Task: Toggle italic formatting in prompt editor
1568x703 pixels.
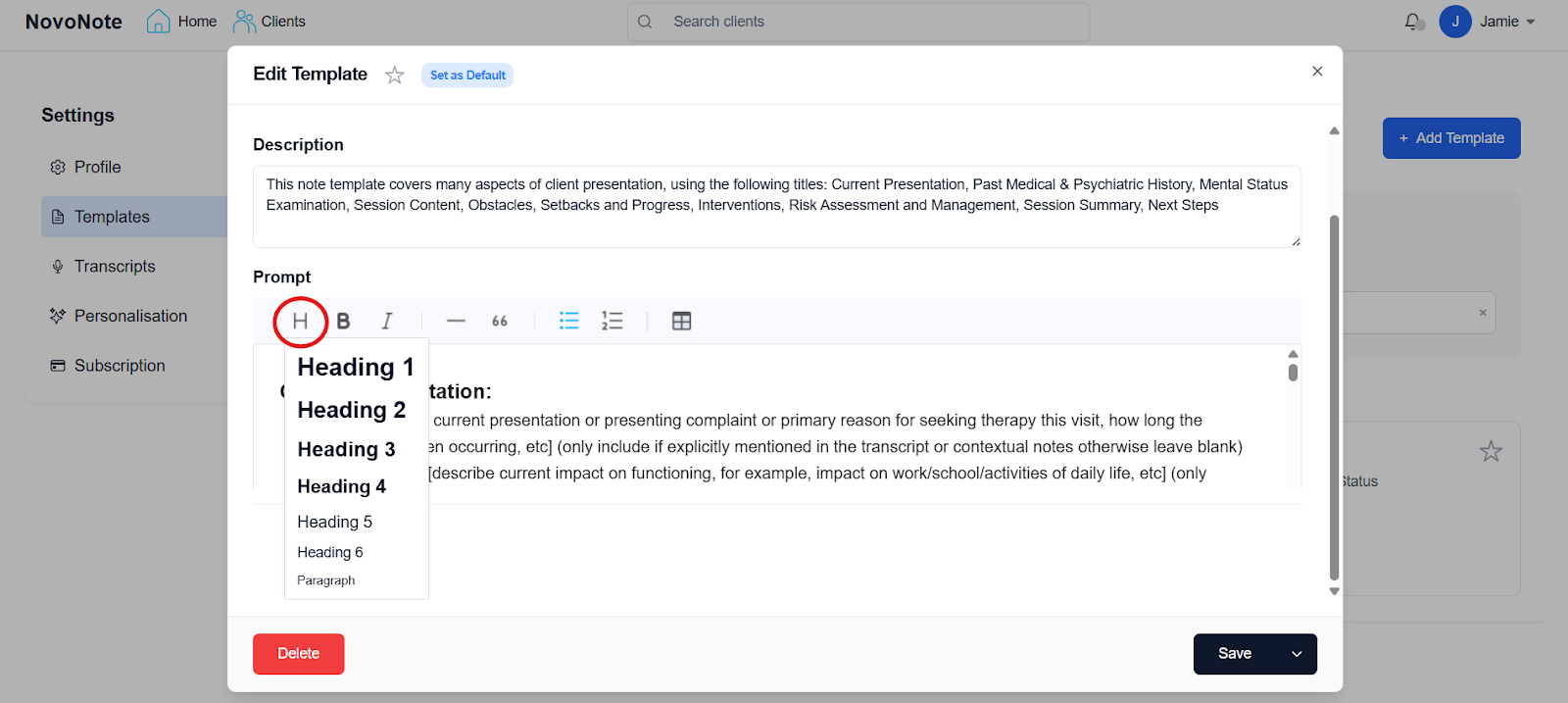Action: coord(387,322)
